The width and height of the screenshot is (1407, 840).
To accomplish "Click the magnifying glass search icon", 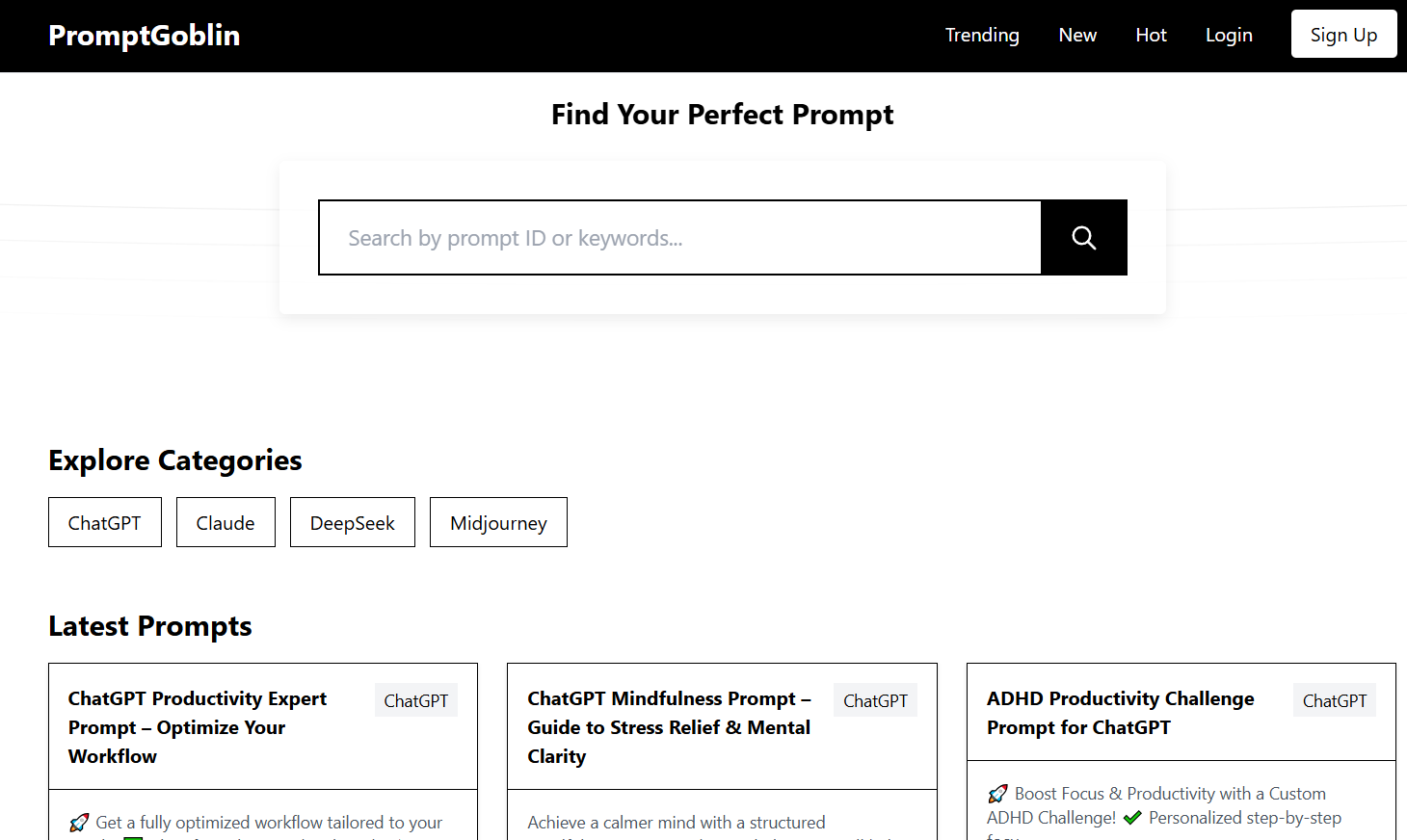I will click(x=1083, y=238).
